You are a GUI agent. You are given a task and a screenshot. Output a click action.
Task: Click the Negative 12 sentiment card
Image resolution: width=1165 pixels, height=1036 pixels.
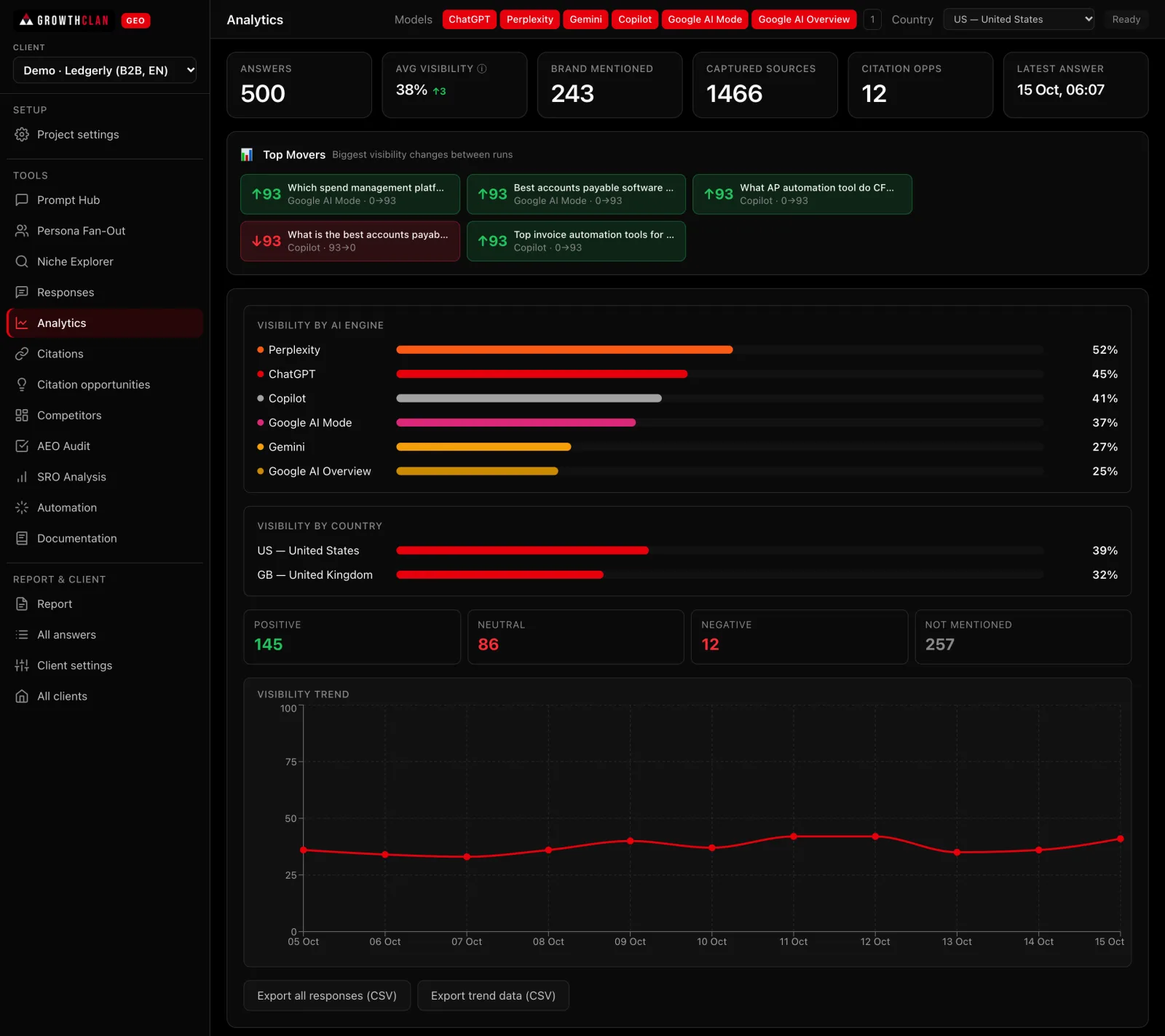pos(799,637)
